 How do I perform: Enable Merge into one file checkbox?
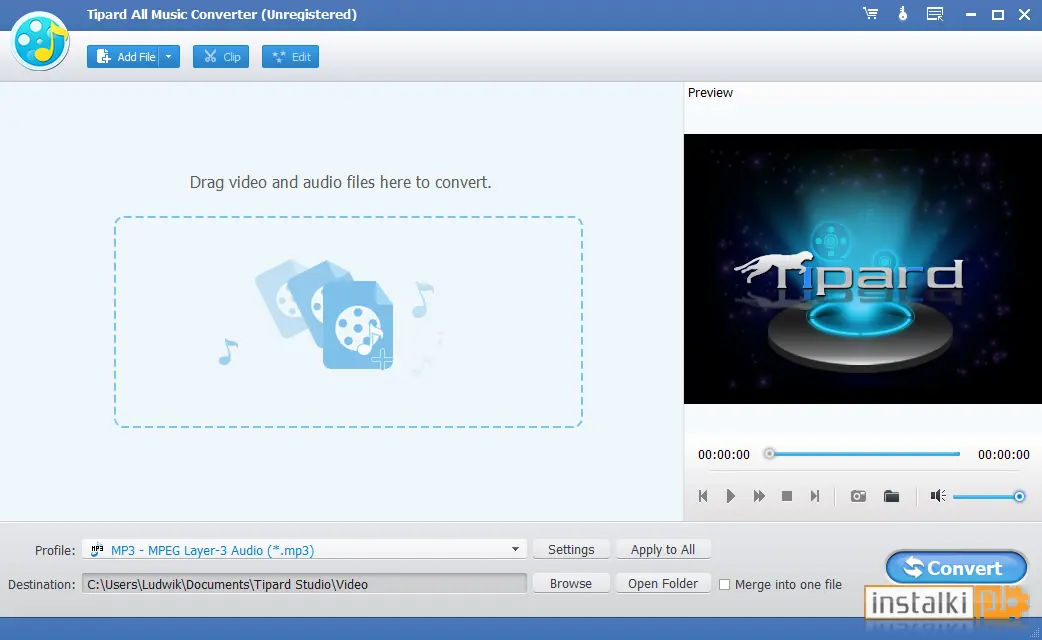[x=724, y=585]
